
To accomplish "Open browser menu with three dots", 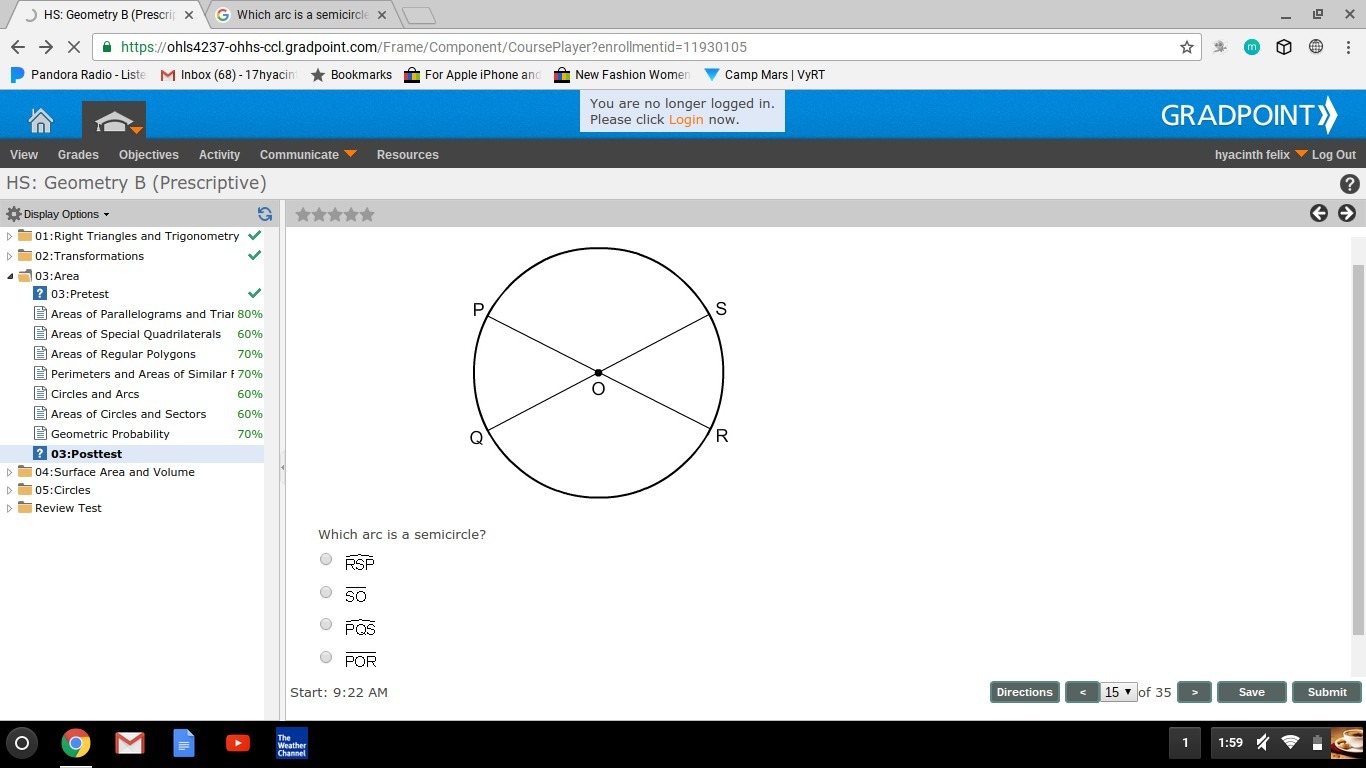I will click(x=1346, y=47).
